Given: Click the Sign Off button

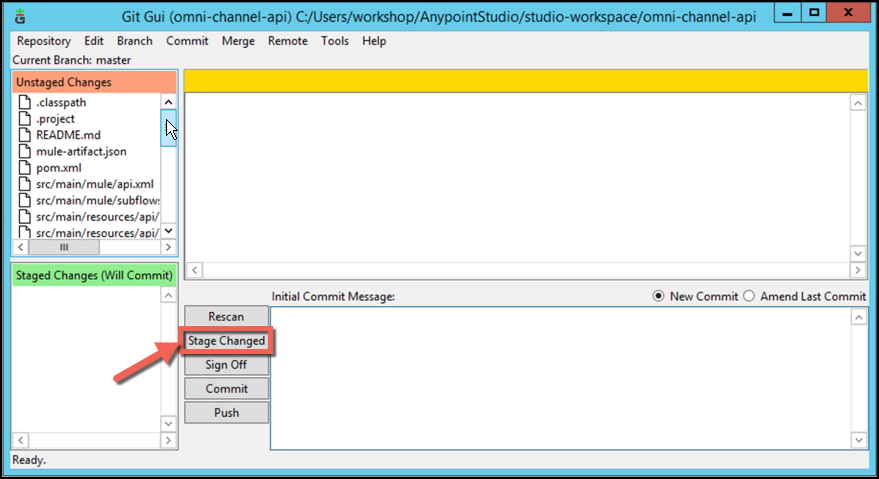Looking at the screenshot, I should pos(226,365).
